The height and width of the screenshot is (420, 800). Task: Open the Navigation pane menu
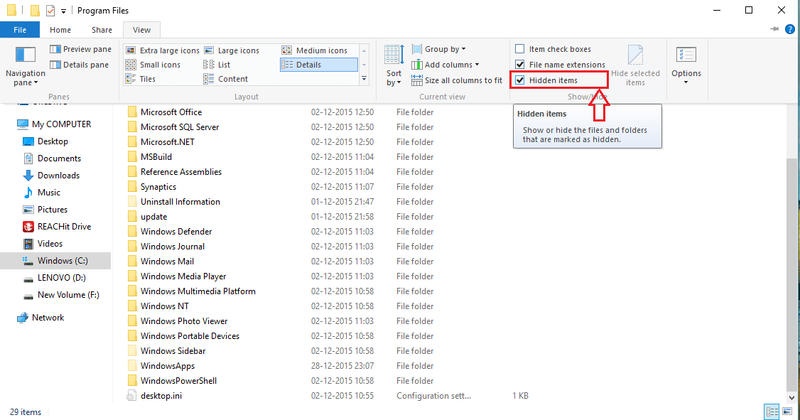tap(25, 67)
